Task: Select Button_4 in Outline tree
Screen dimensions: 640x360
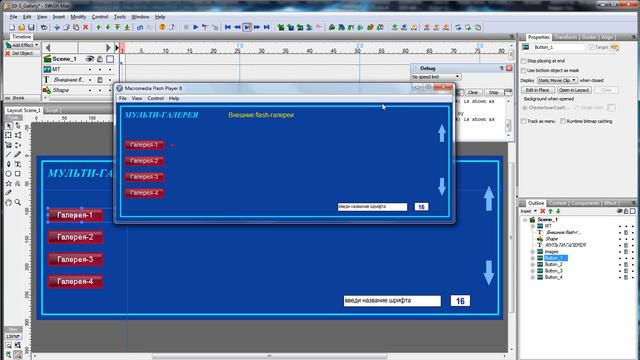Action: click(553, 278)
